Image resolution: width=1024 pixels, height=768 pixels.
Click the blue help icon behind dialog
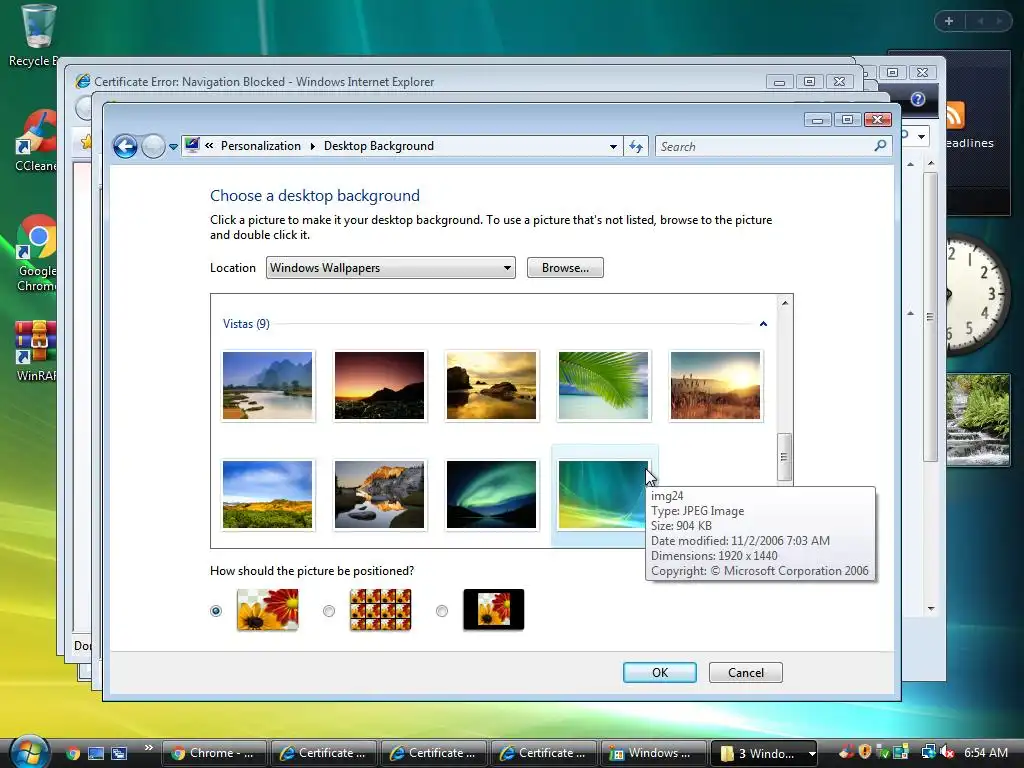(918, 99)
